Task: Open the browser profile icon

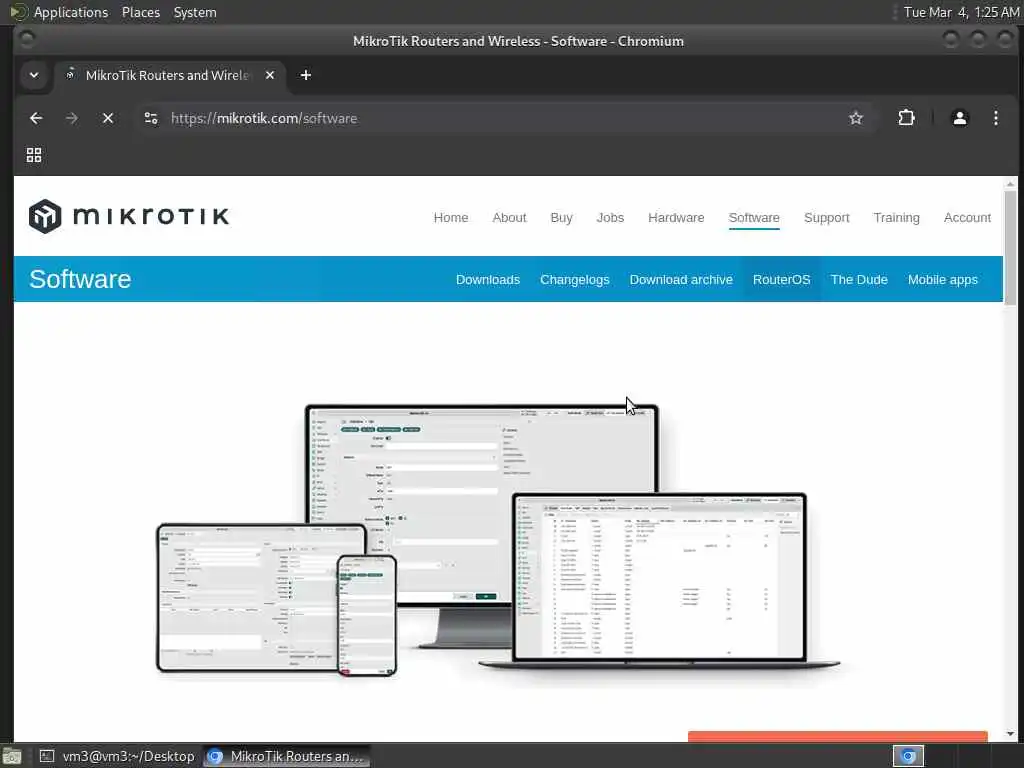Action: [x=959, y=118]
